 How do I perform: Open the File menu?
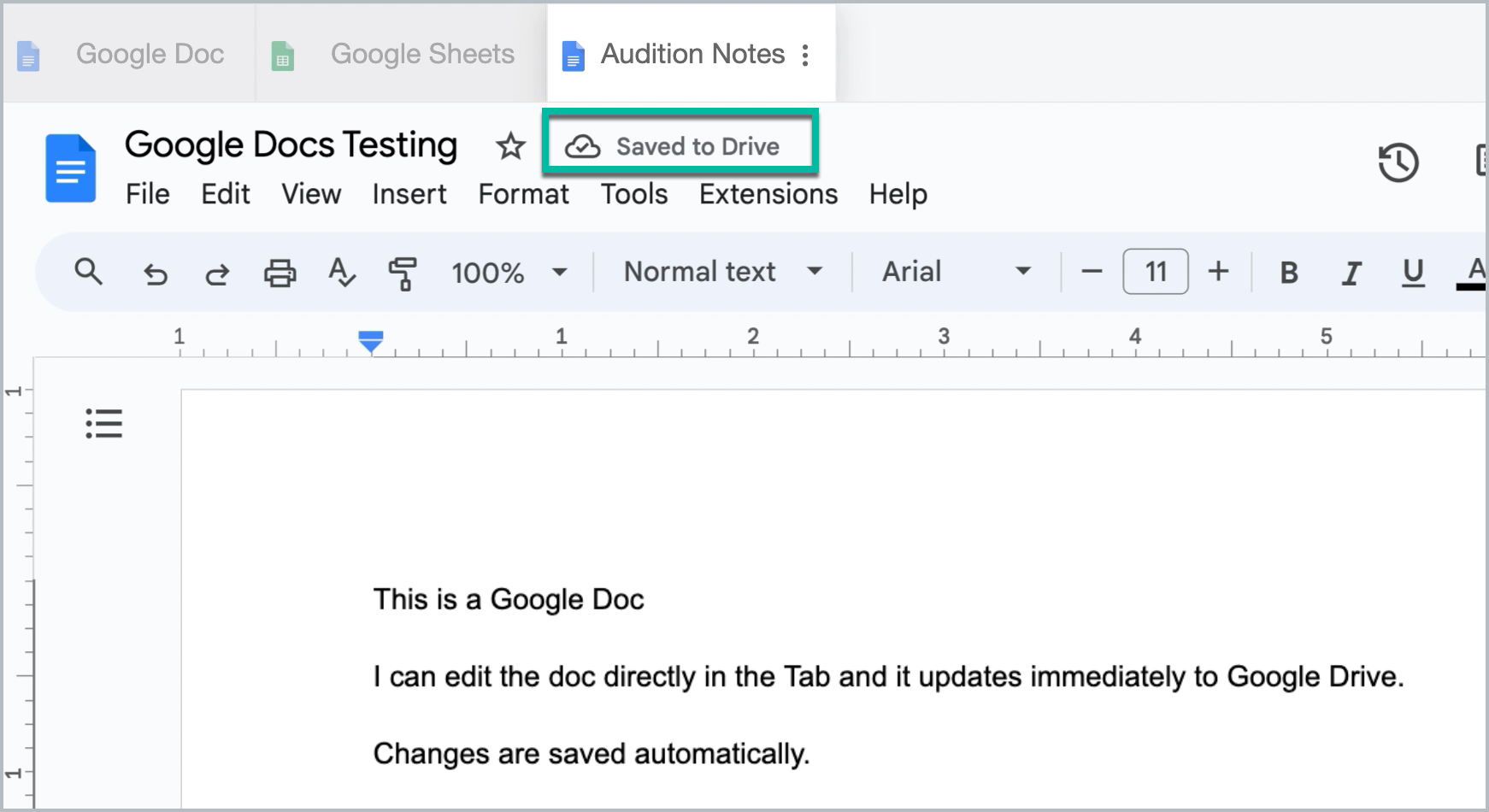click(148, 194)
